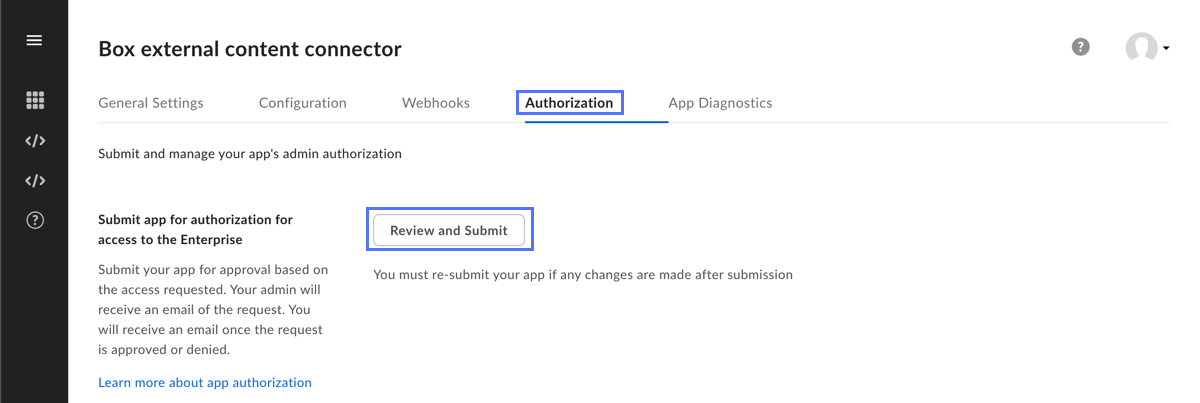Open the sidebar help question mark
This screenshot has height=403, width=1200.
coord(35,221)
